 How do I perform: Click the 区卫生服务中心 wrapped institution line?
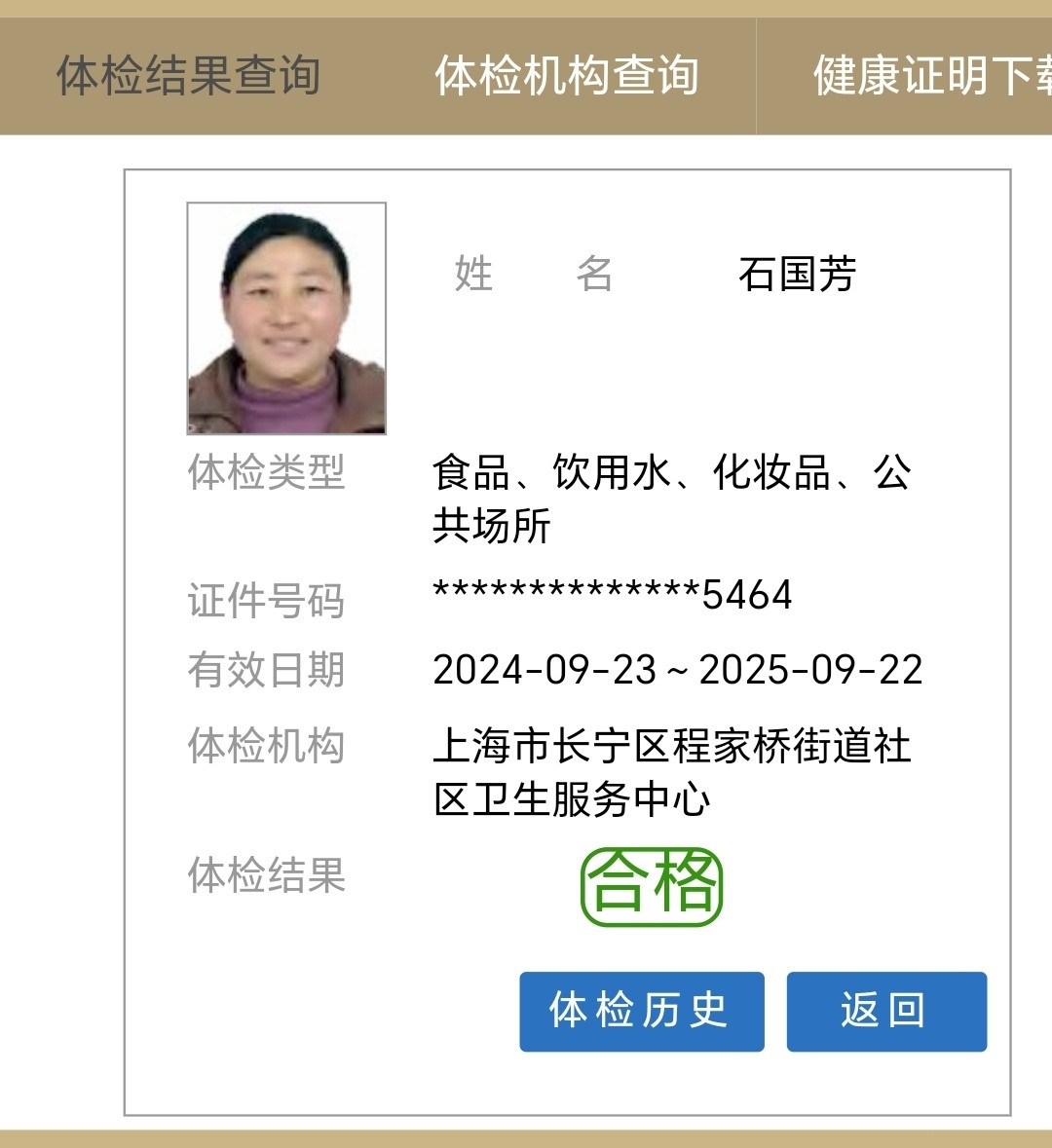pyautogui.click(x=572, y=798)
